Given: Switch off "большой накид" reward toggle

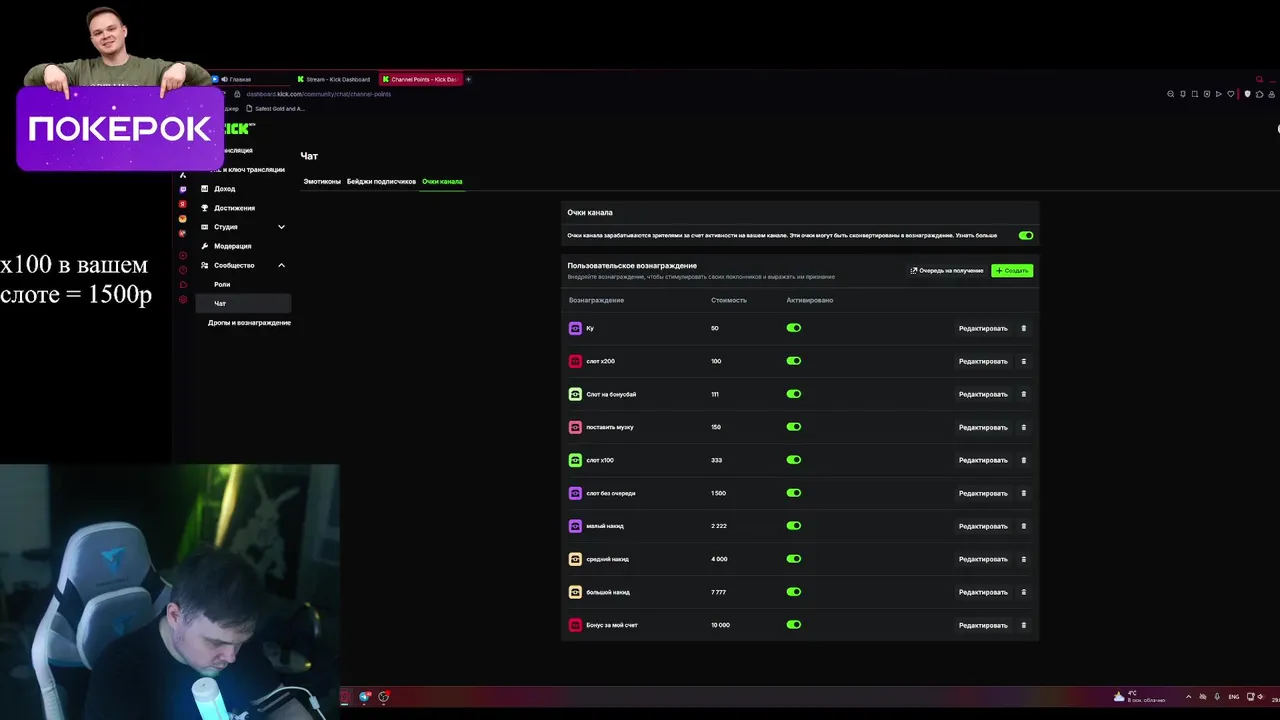Looking at the screenshot, I should pyautogui.click(x=794, y=592).
